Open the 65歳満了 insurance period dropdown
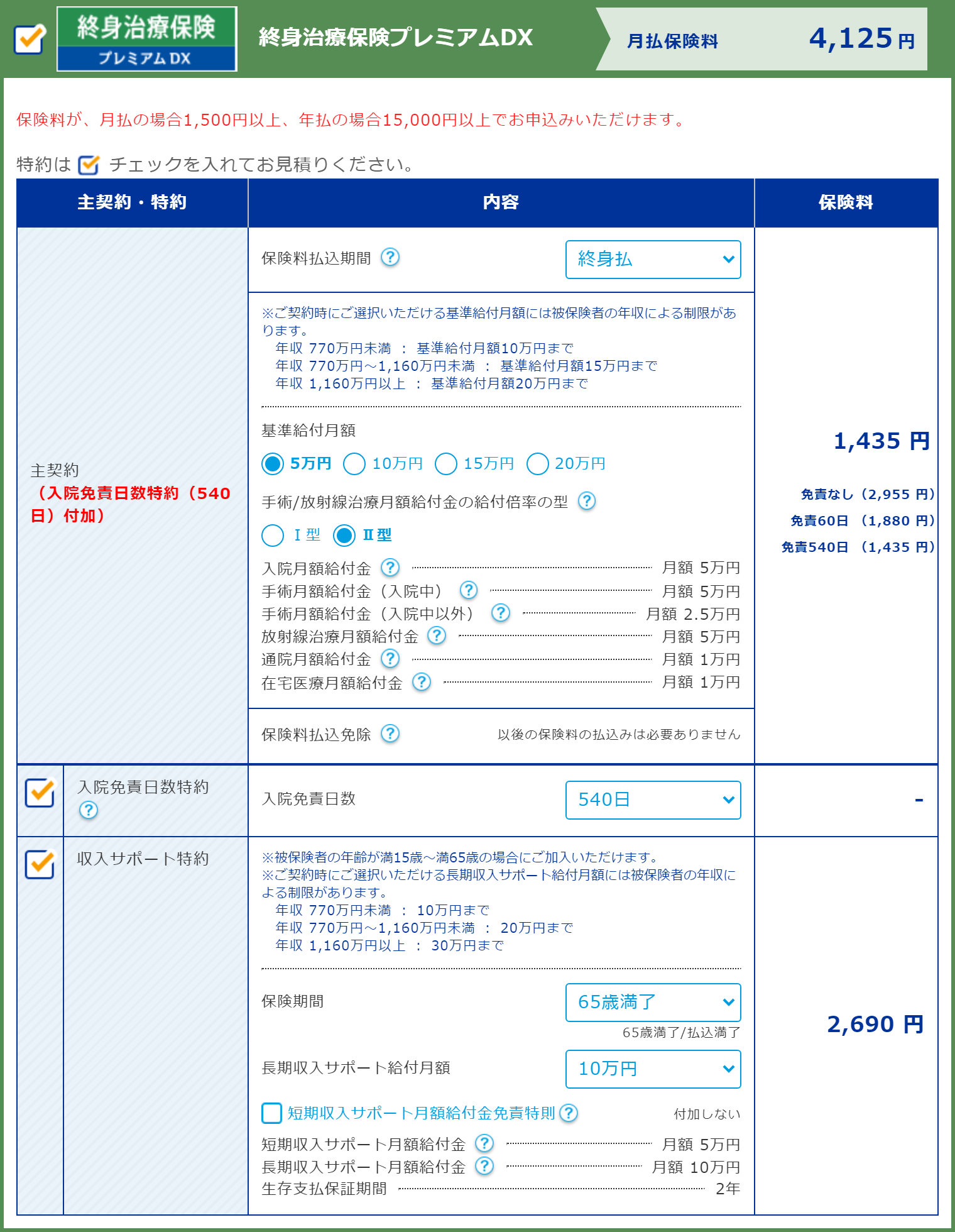This screenshot has width=955, height=1232. 653,1003
